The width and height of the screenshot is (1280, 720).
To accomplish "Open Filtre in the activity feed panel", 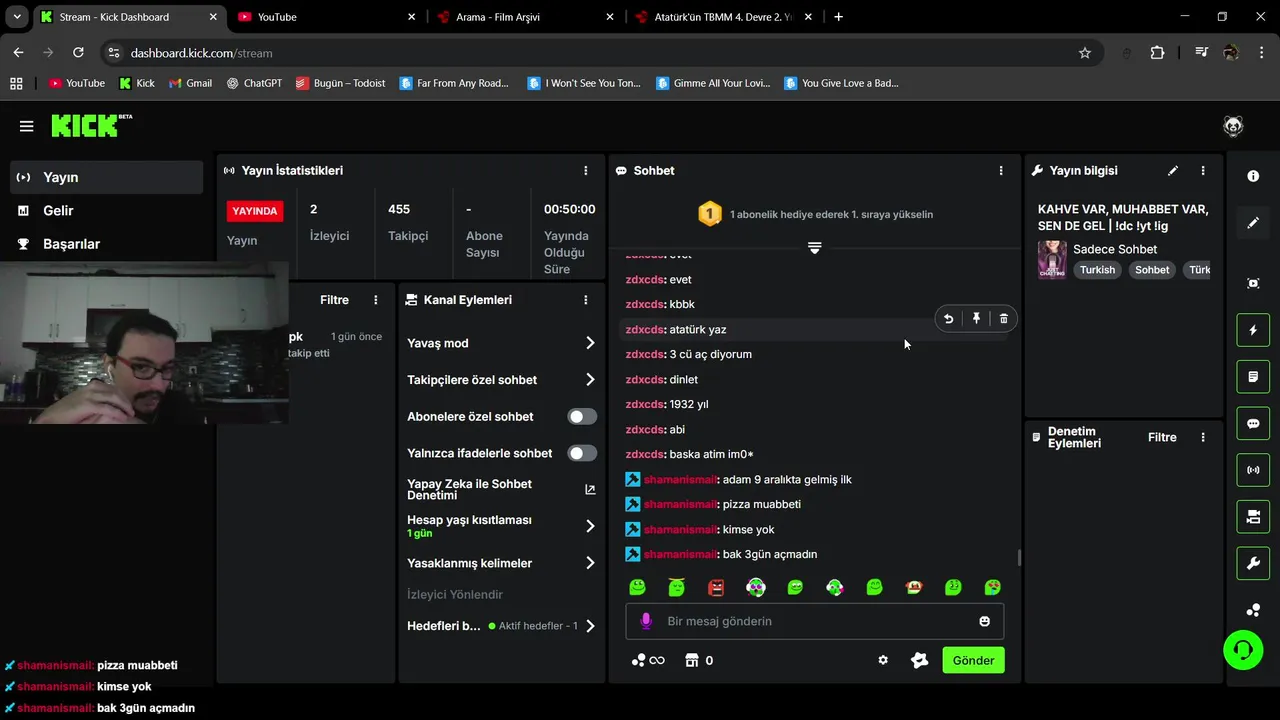I will [x=334, y=300].
